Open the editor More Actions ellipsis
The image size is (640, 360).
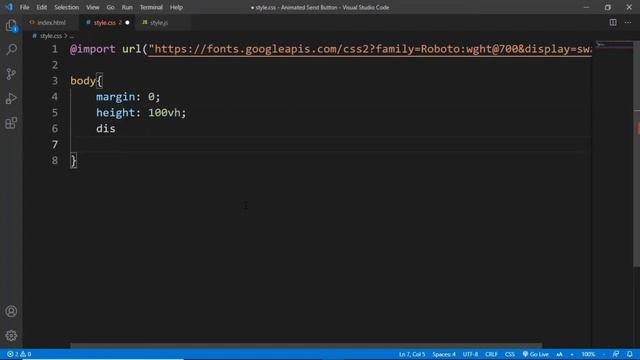628,22
